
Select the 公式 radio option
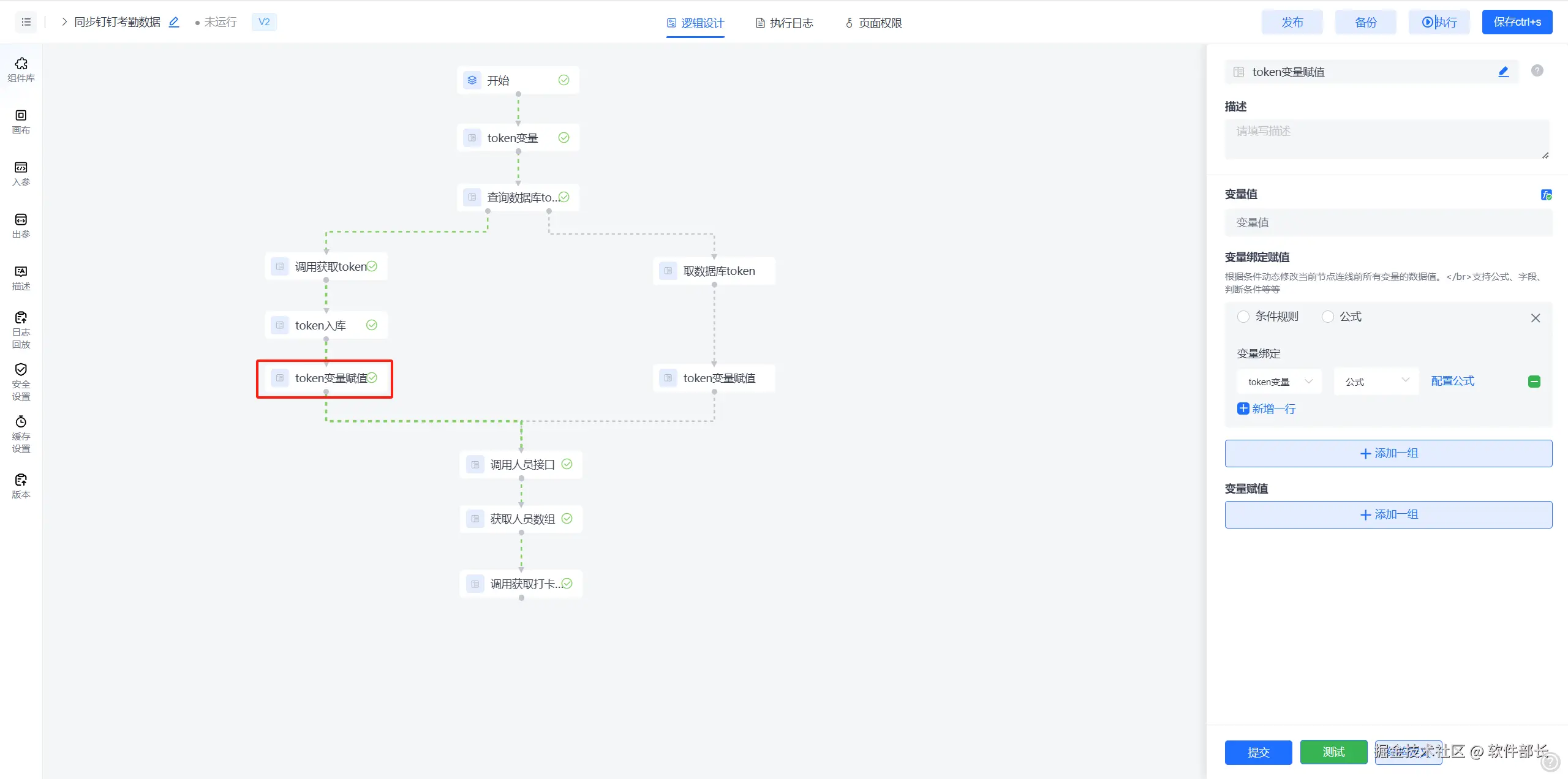click(x=1328, y=317)
